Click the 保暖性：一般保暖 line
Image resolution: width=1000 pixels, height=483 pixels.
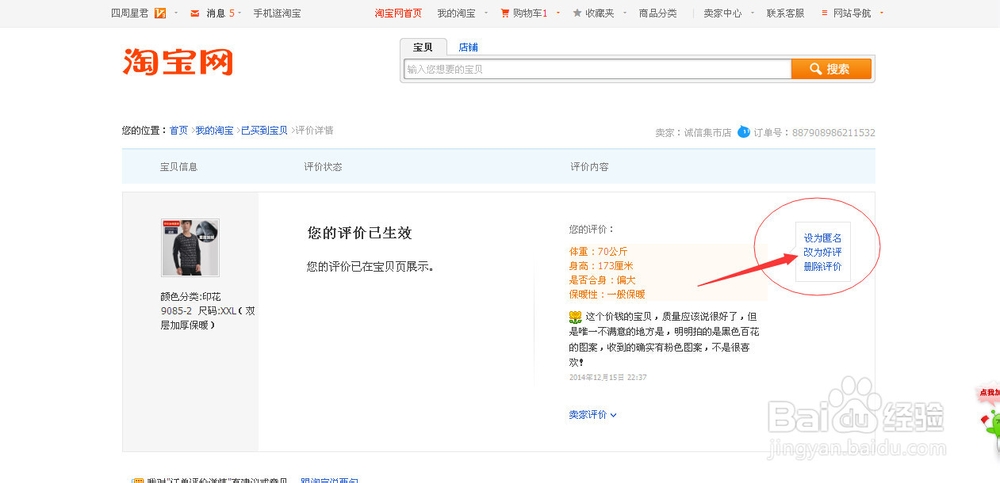607,294
